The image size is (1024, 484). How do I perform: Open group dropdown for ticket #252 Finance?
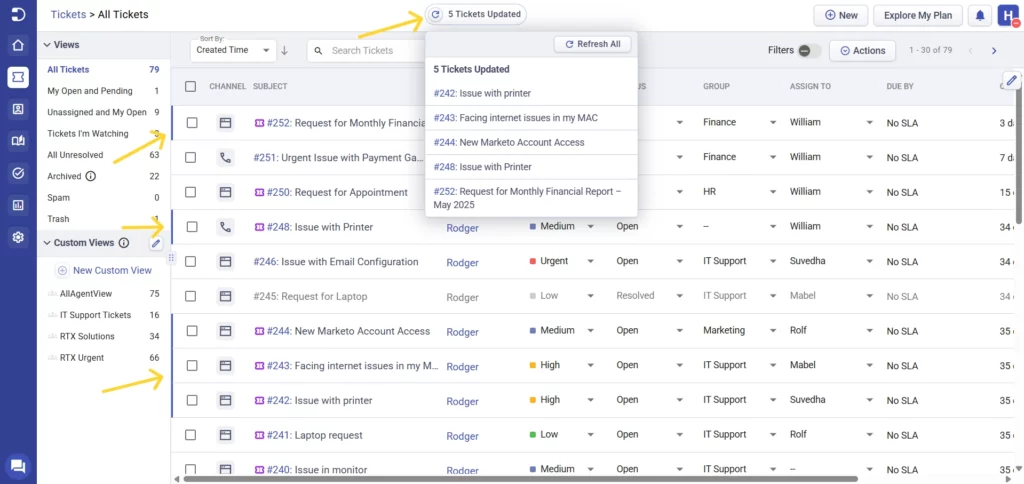[773, 123]
